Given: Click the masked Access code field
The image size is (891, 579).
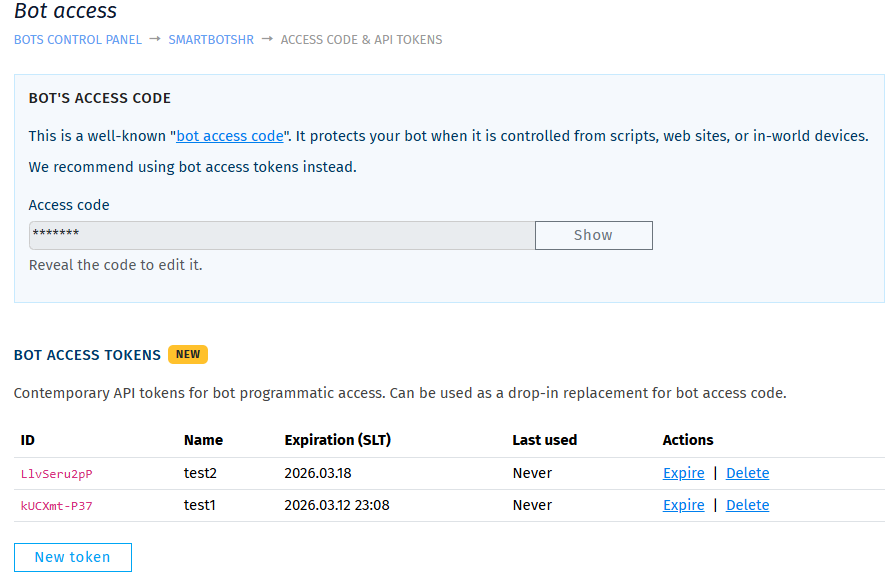Looking at the screenshot, I should [282, 235].
